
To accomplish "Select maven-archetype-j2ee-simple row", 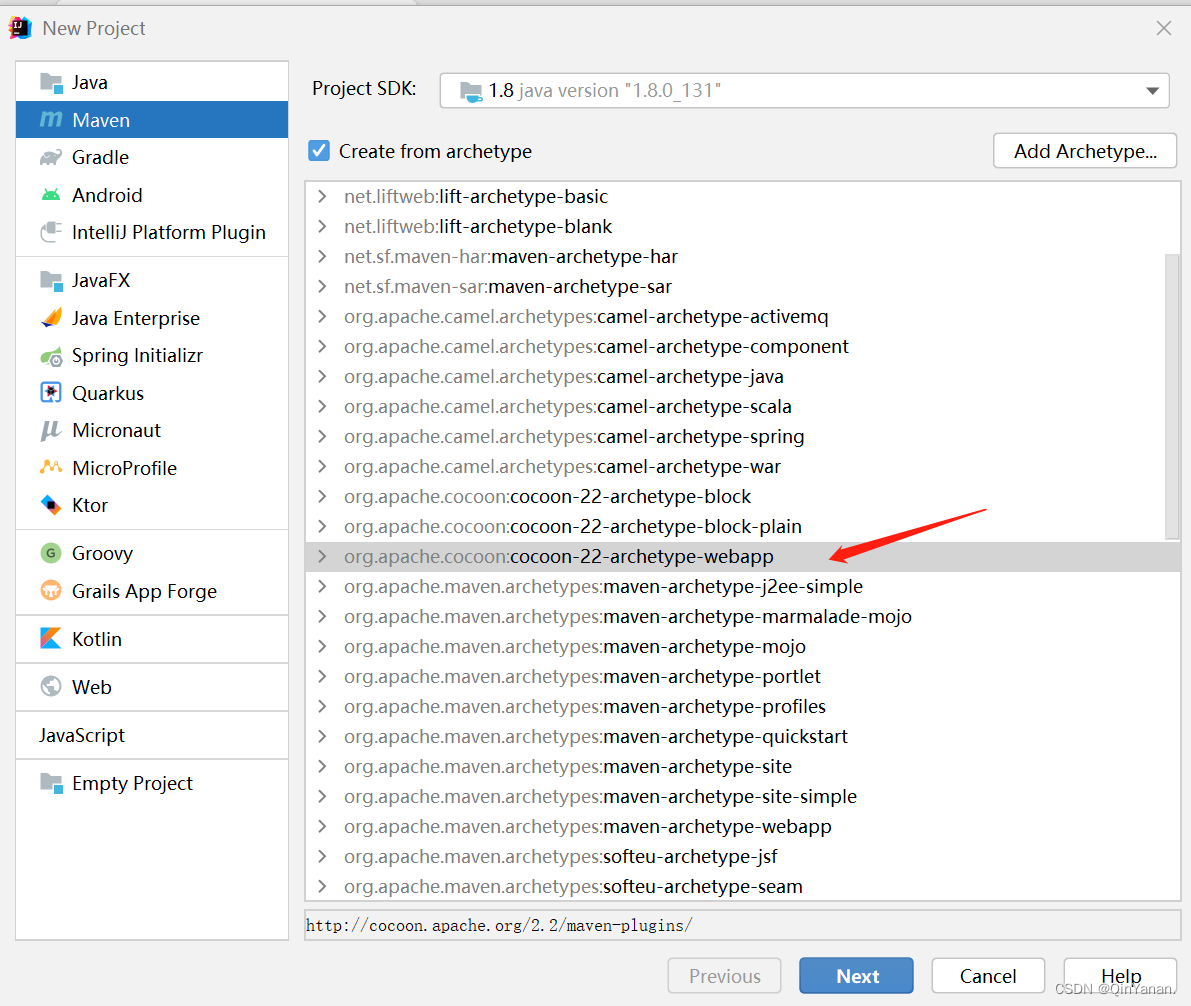I will click(742, 587).
